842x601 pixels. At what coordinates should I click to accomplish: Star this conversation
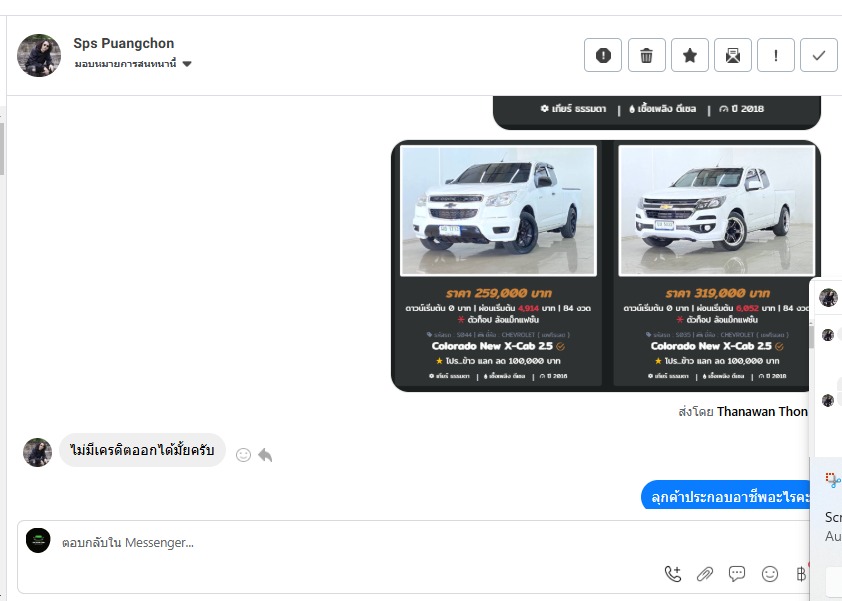(x=690, y=55)
